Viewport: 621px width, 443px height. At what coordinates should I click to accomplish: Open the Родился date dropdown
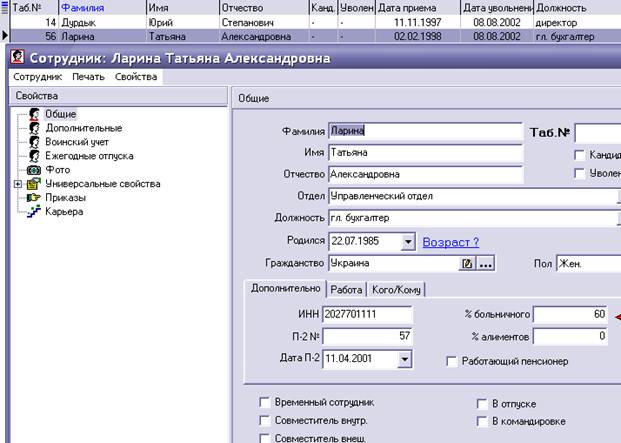click(408, 241)
